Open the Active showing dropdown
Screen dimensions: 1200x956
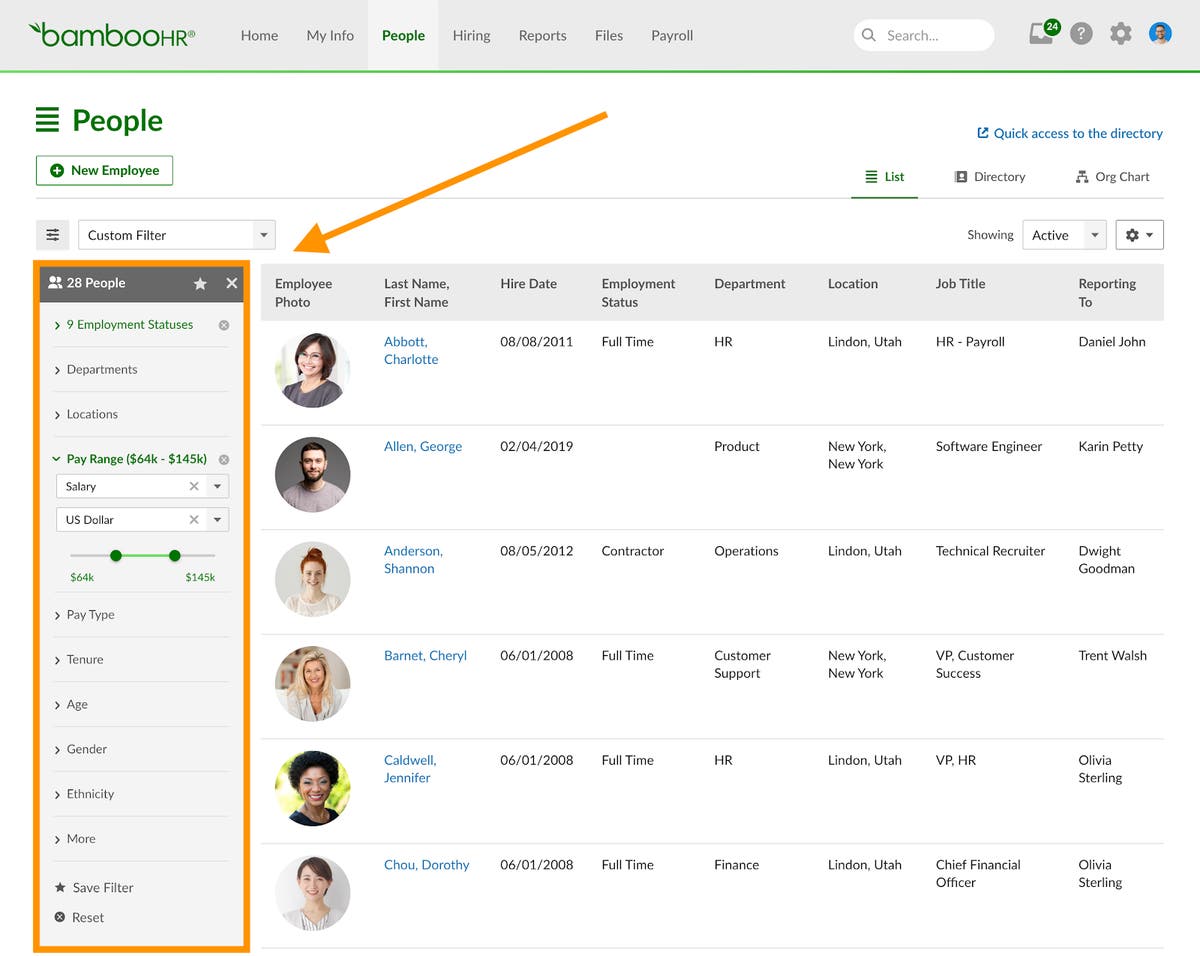pos(1064,234)
